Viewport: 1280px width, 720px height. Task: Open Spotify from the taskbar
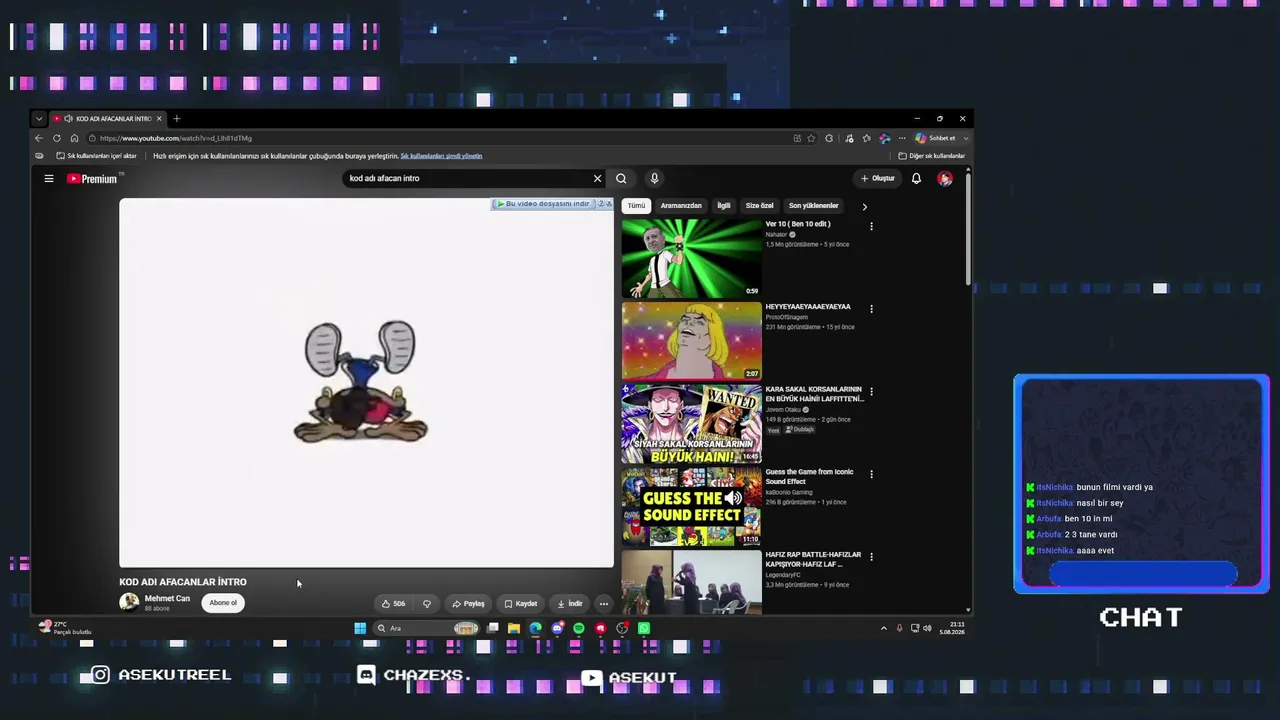pyautogui.click(x=579, y=628)
